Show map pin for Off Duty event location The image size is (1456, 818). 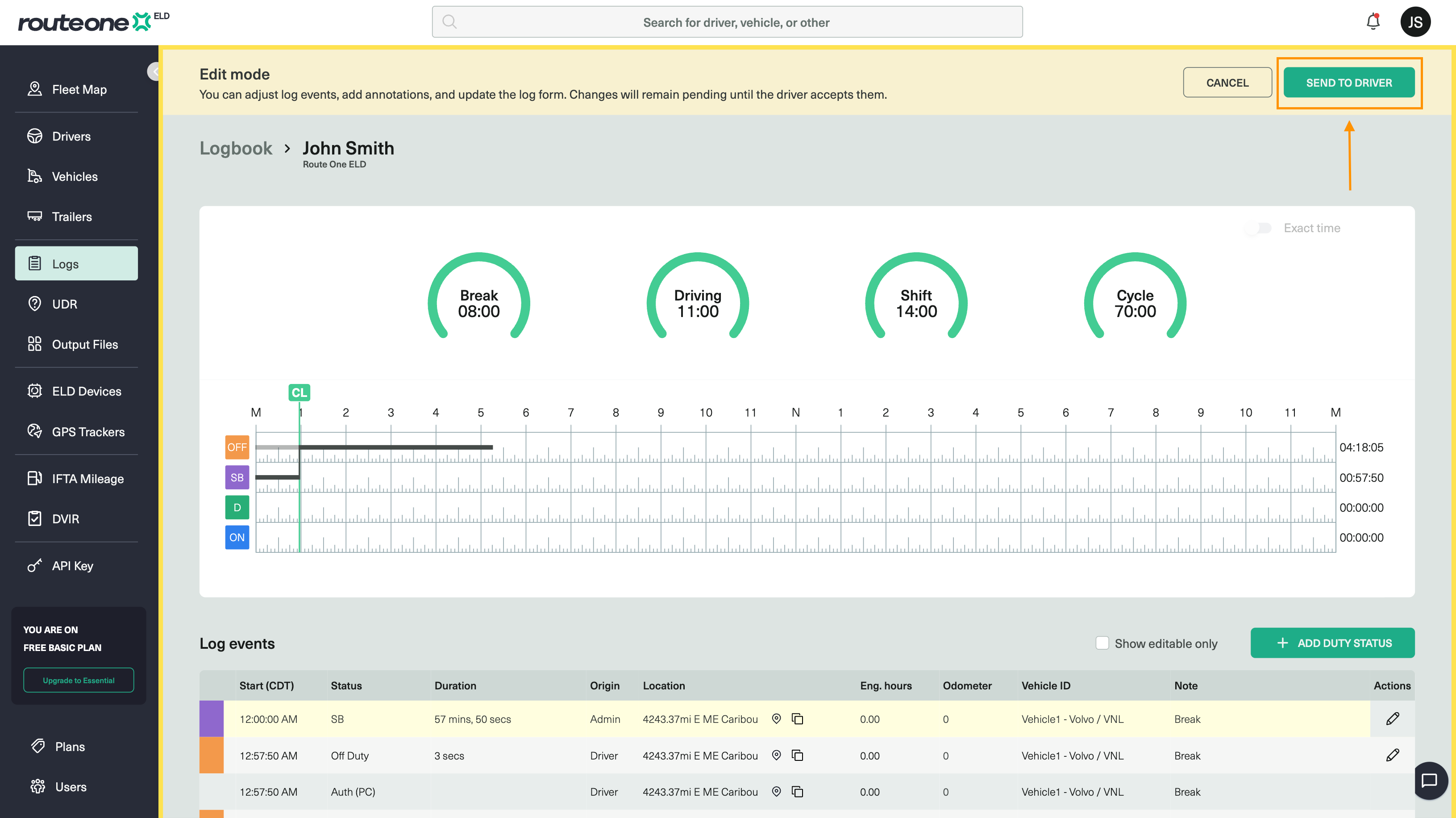point(777,755)
